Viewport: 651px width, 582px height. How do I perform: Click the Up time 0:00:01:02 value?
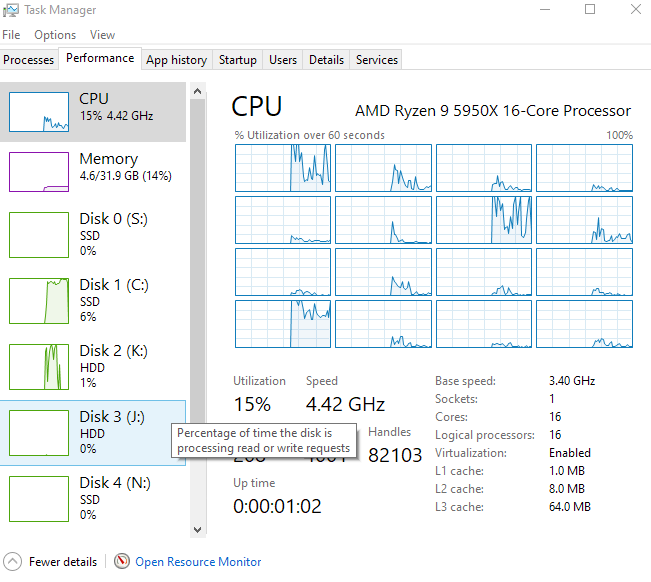pos(277,506)
